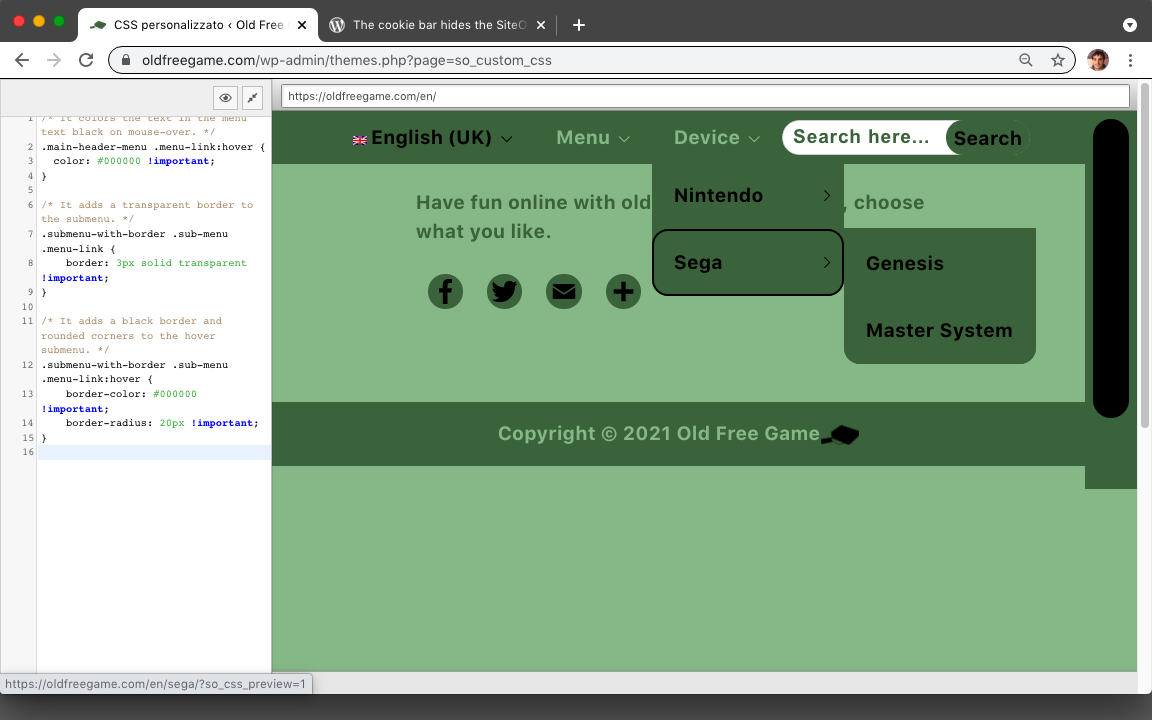
Task: Close the CSS personalizzato tab
Action: (301, 25)
